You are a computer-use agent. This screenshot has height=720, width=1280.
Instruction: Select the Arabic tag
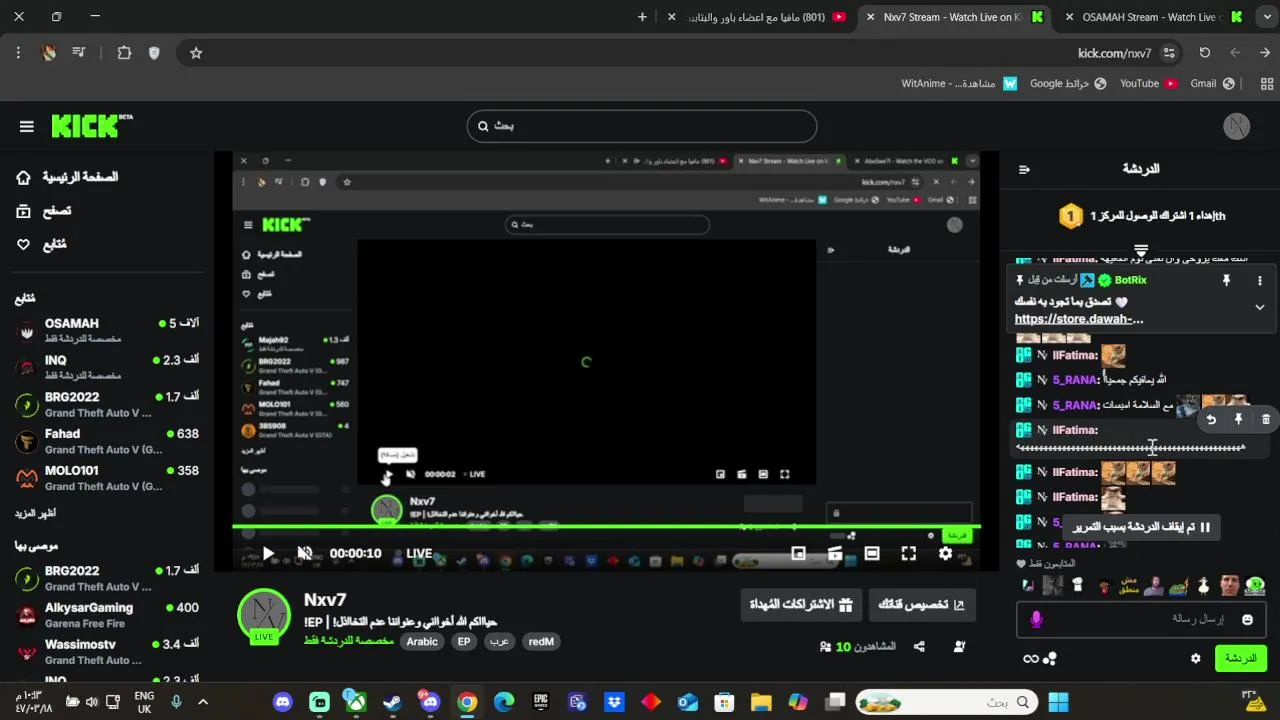(x=422, y=642)
